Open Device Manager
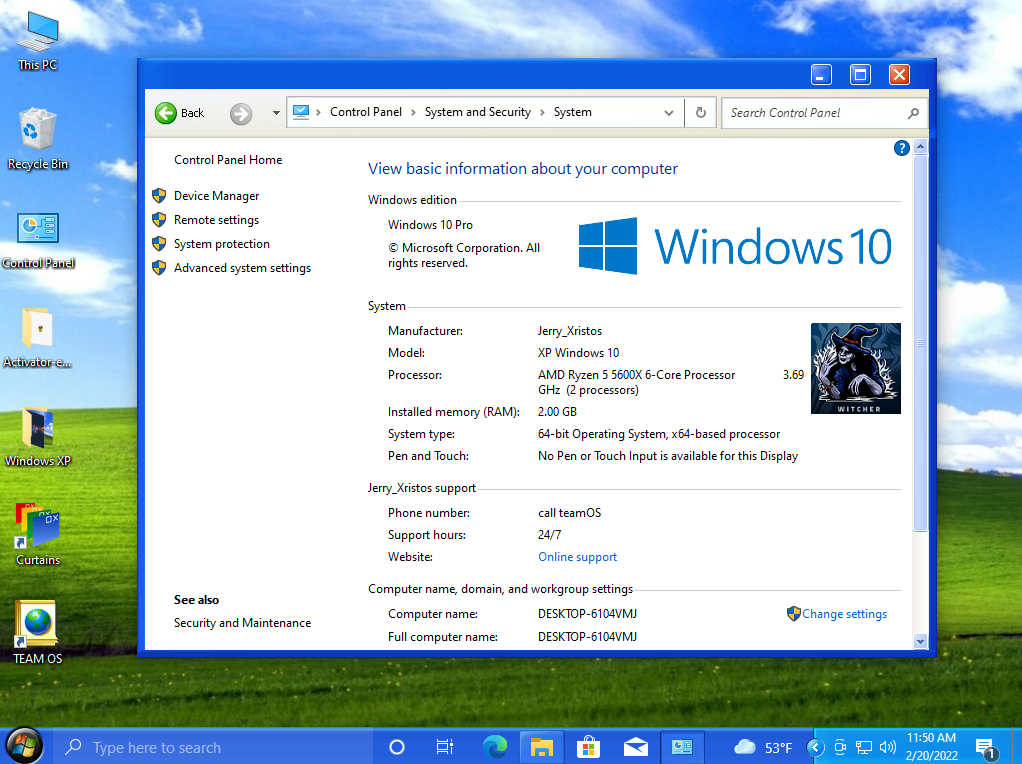The image size is (1022, 764). (x=216, y=196)
